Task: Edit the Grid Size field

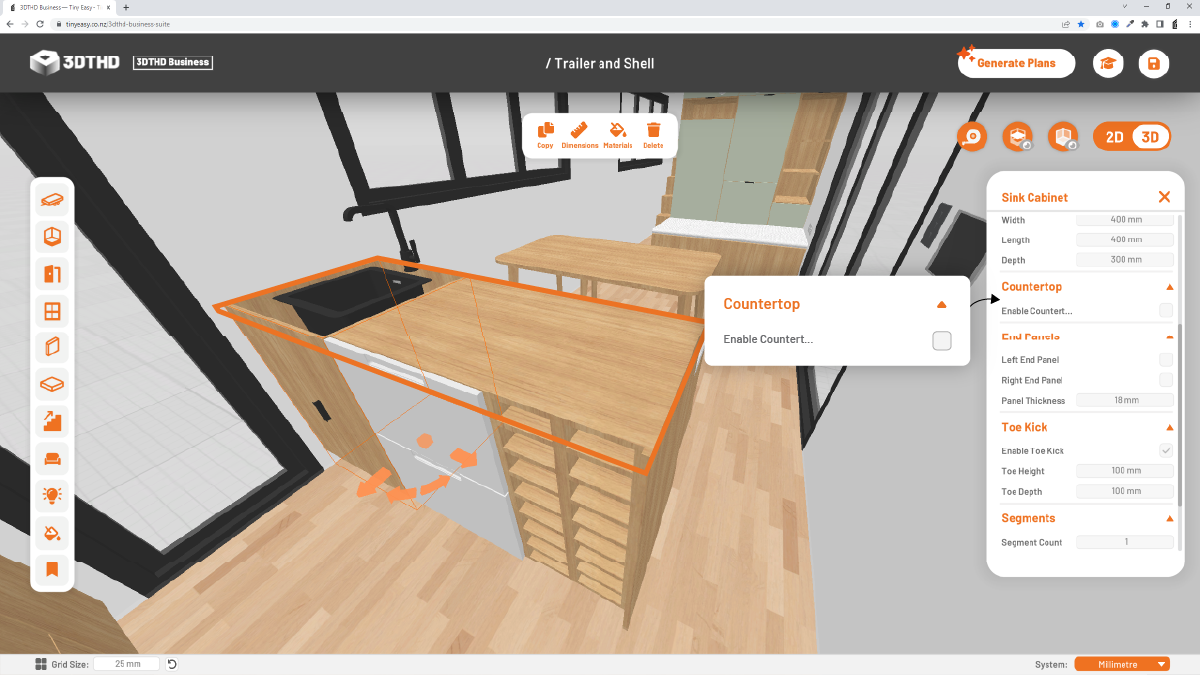Action: pyautogui.click(x=126, y=664)
